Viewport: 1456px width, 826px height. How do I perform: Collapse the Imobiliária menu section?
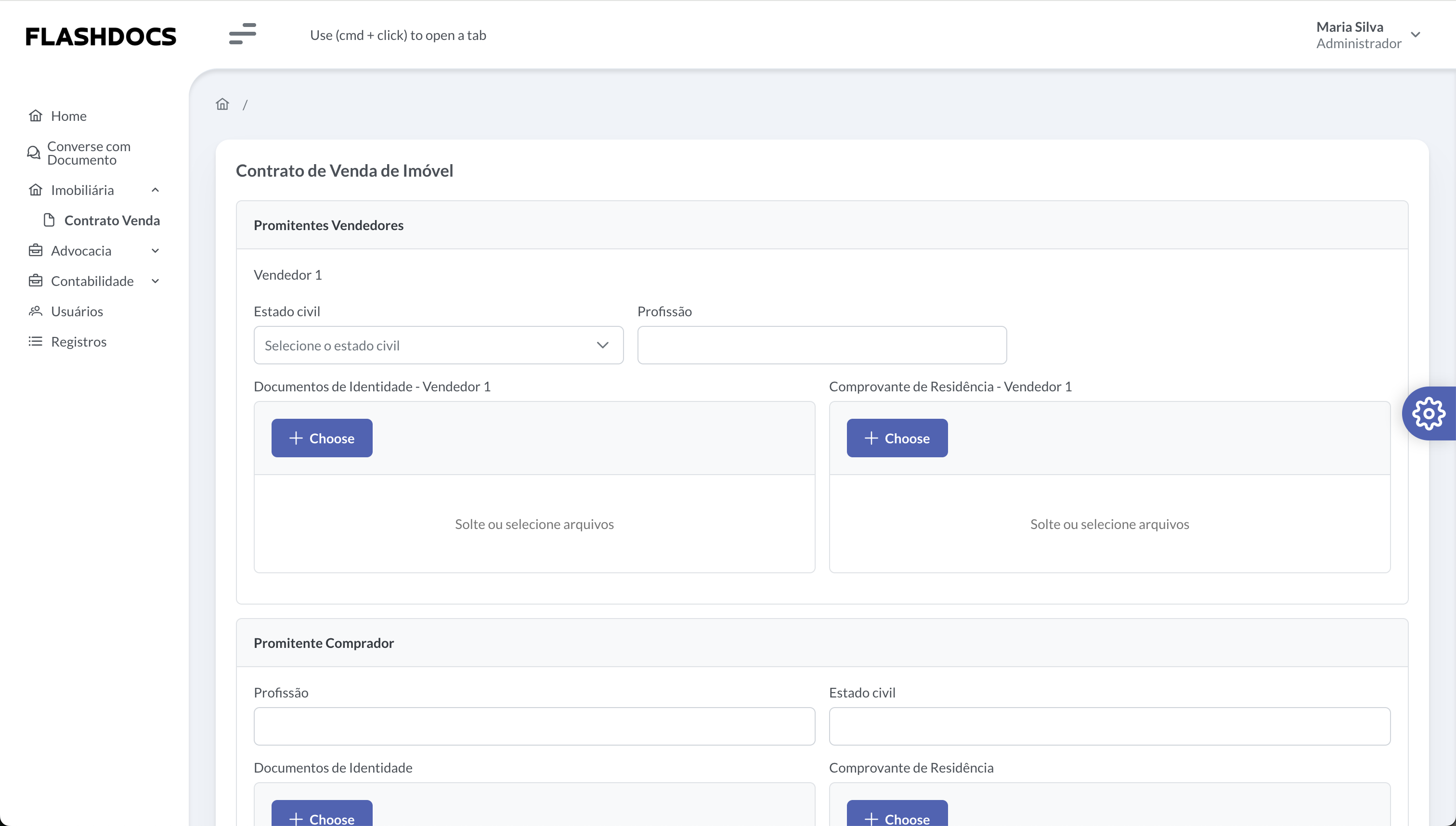tap(155, 190)
